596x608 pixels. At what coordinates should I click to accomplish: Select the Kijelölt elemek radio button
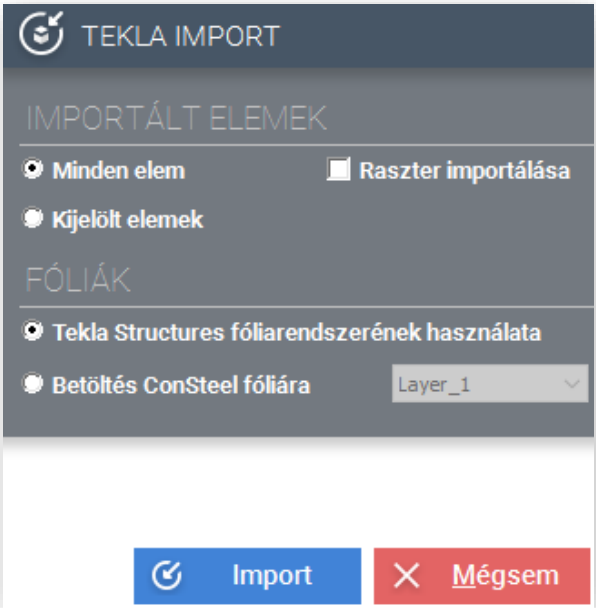(33, 218)
